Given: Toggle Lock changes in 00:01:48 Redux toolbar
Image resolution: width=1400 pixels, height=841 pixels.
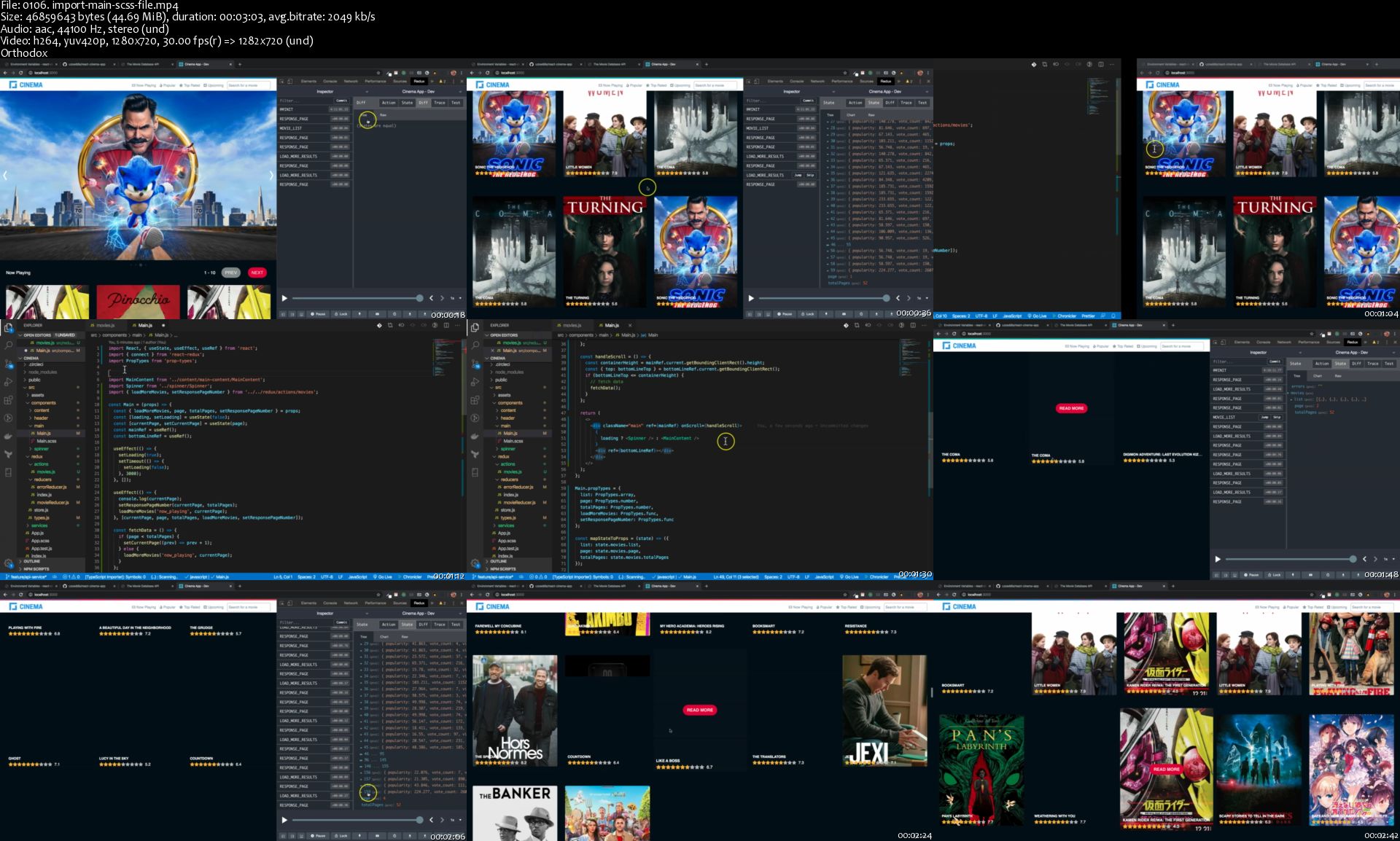Looking at the screenshot, I should click(x=1275, y=575).
